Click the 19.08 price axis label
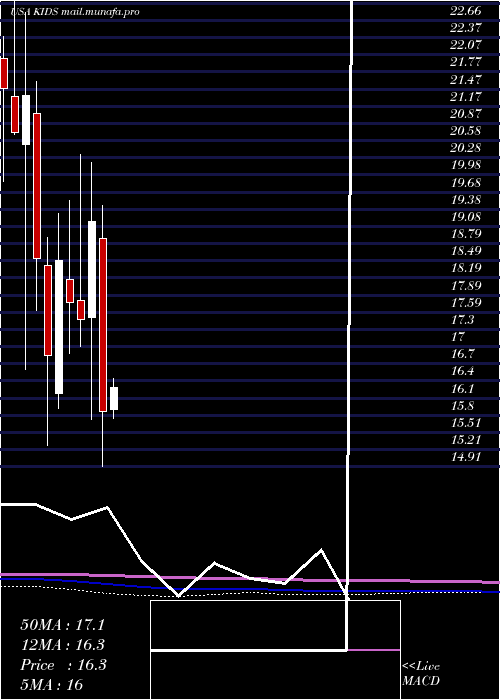This screenshot has width=500, height=700. click(x=465, y=217)
